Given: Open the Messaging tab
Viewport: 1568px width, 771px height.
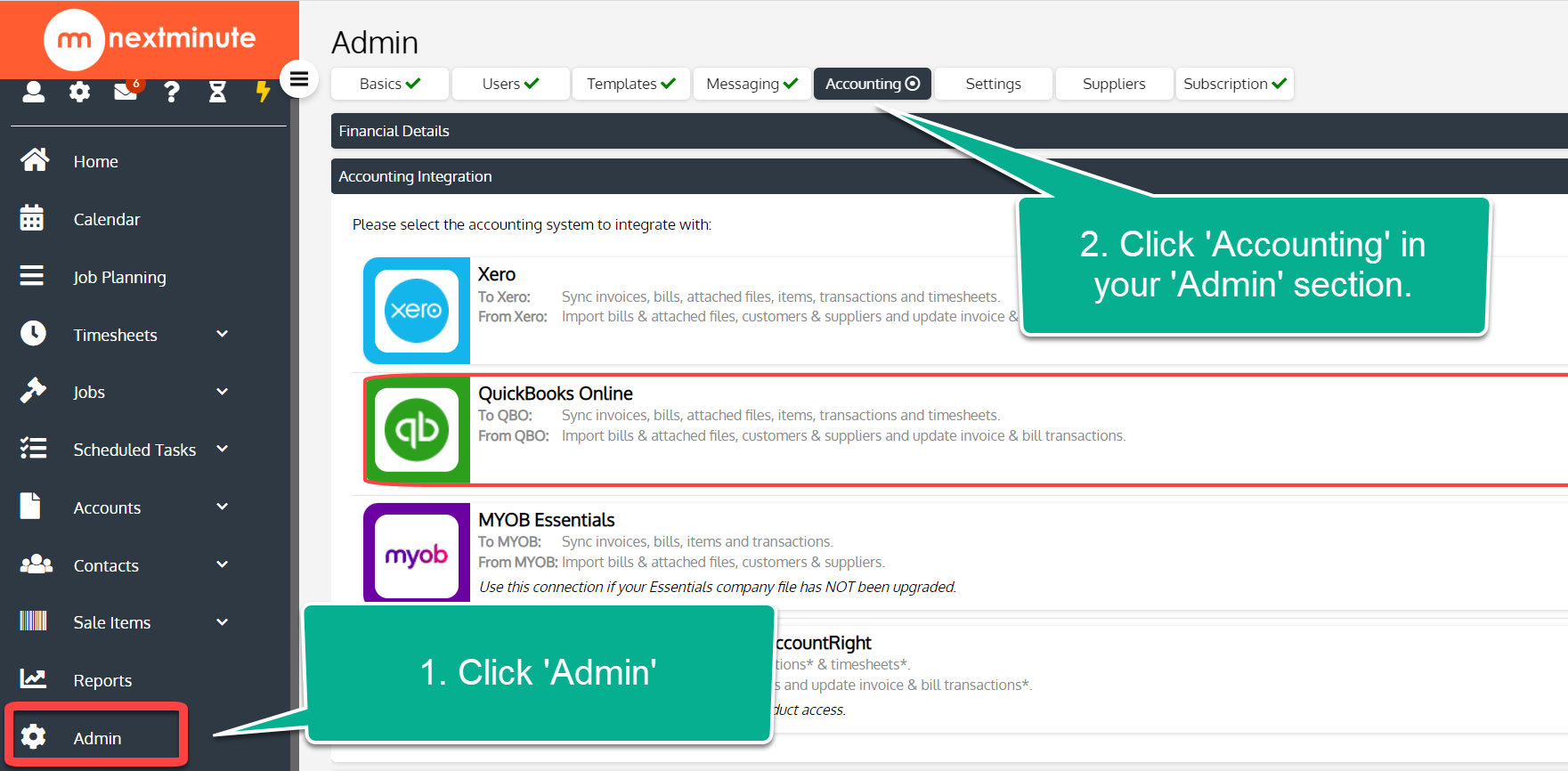Looking at the screenshot, I should point(752,84).
